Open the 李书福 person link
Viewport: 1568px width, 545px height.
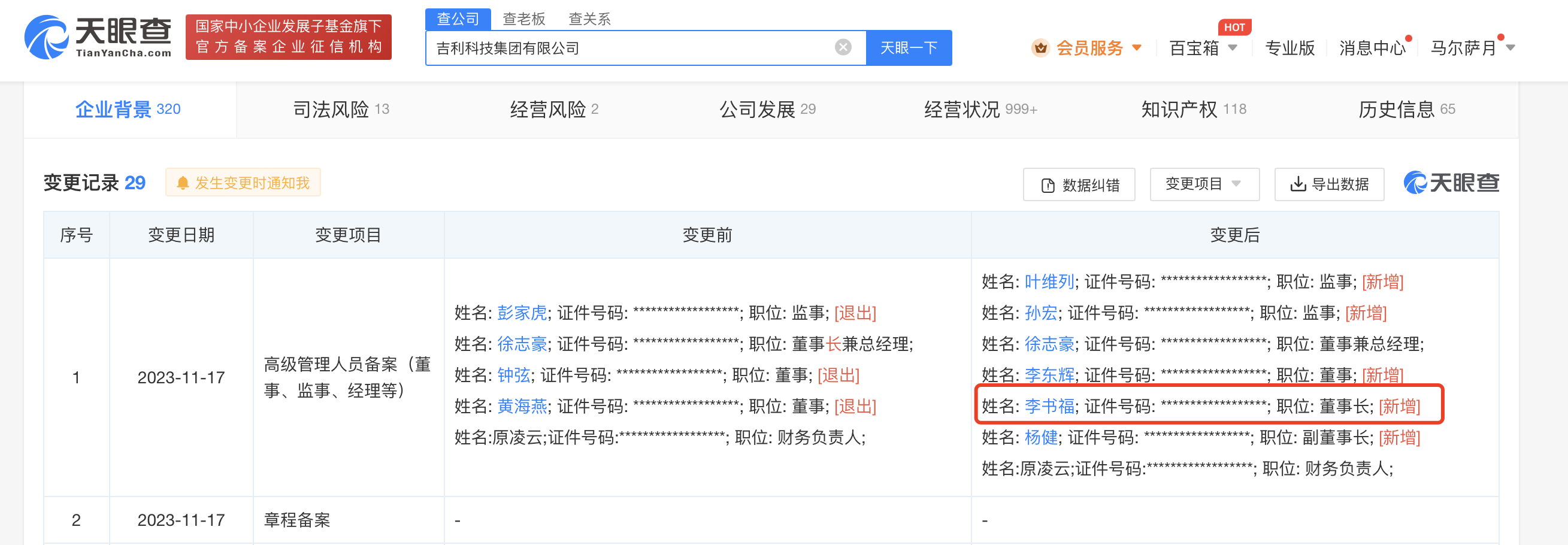point(1049,406)
